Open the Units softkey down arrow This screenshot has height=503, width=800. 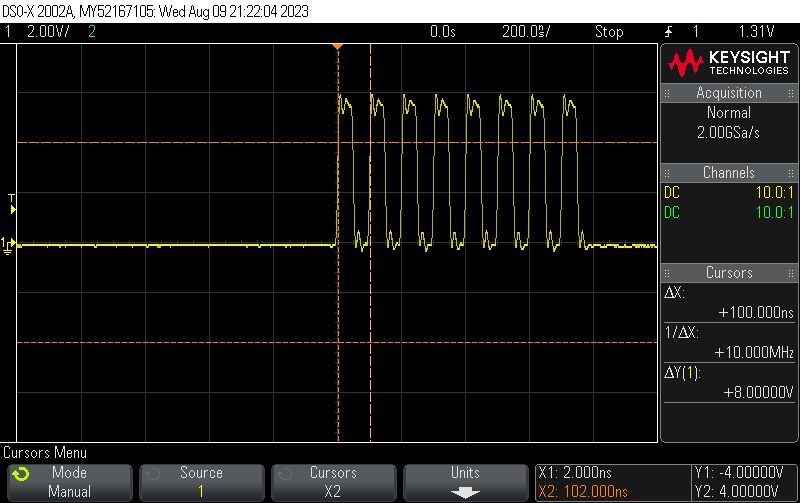(x=465, y=493)
